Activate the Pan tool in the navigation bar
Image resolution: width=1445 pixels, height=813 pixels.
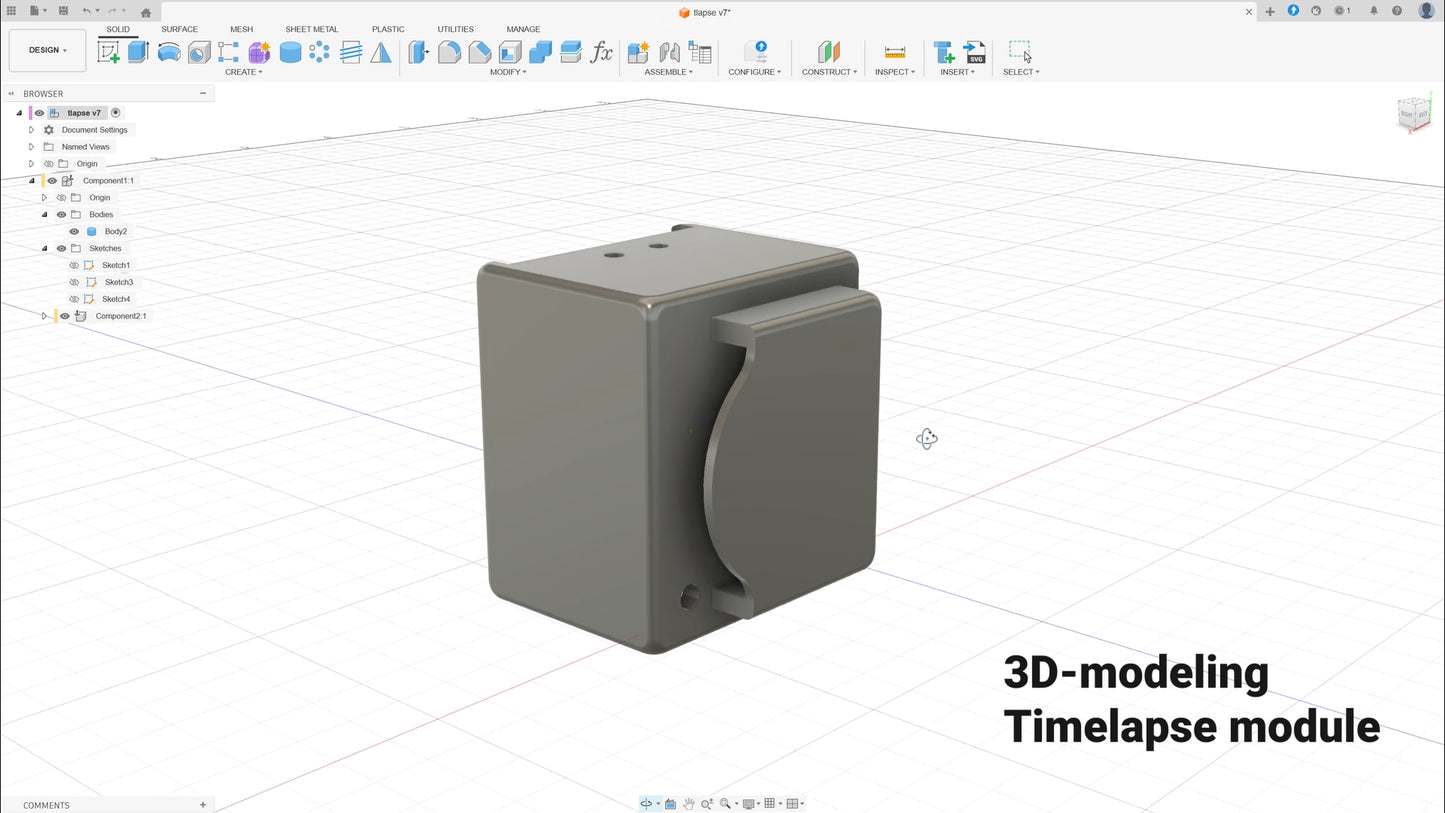coord(689,803)
